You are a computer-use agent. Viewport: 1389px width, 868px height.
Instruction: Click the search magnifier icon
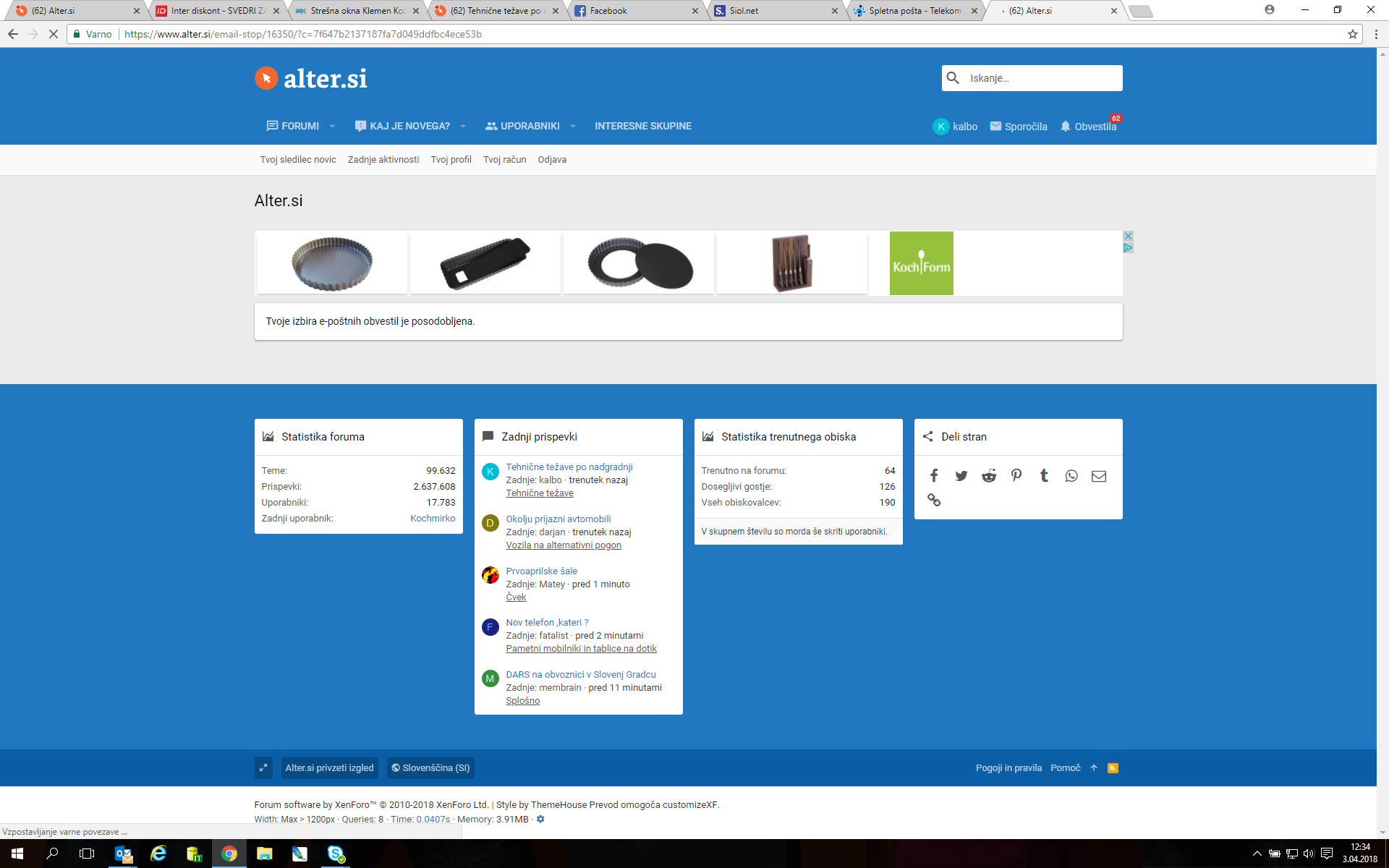pos(953,78)
